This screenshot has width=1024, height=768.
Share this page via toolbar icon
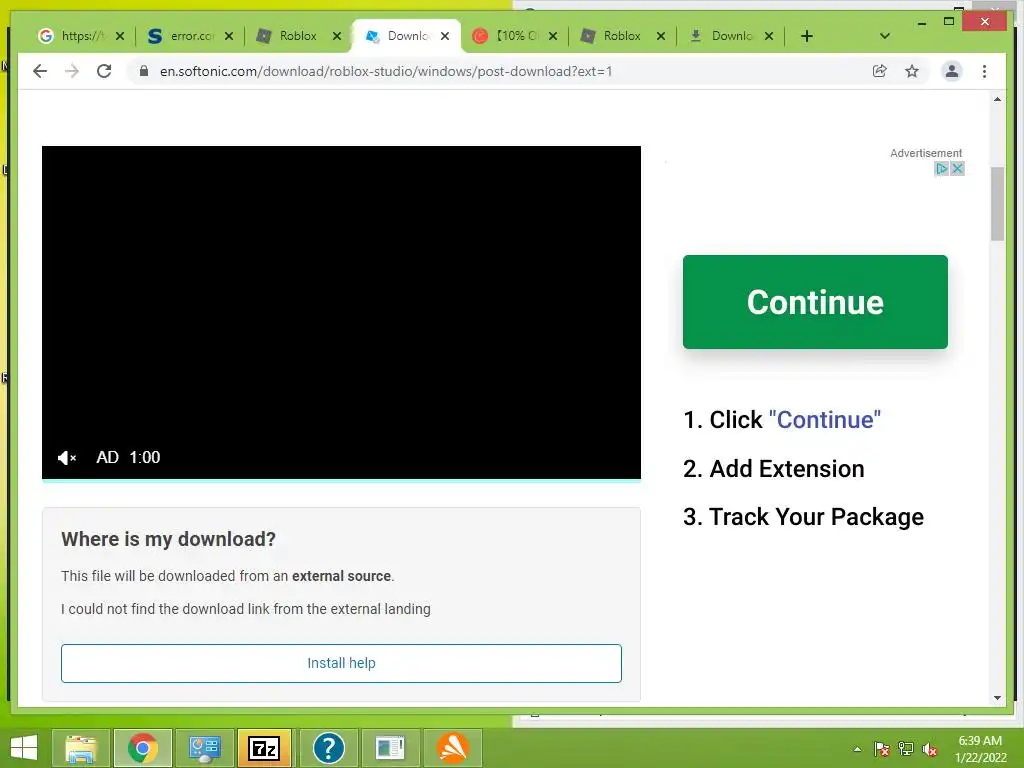(x=880, y=71)
